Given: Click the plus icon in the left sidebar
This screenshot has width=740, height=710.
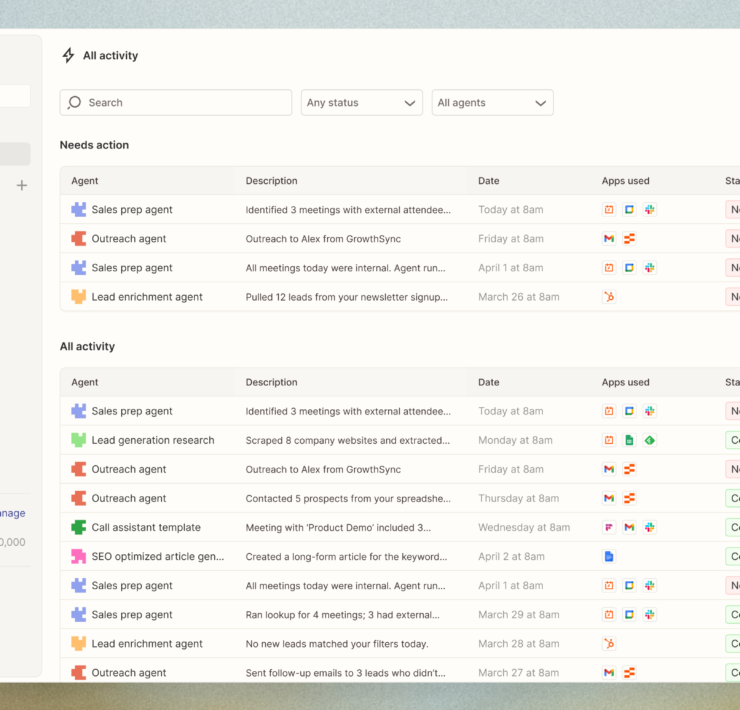Looking at the screenshot, I should click(x=22, y=185).
